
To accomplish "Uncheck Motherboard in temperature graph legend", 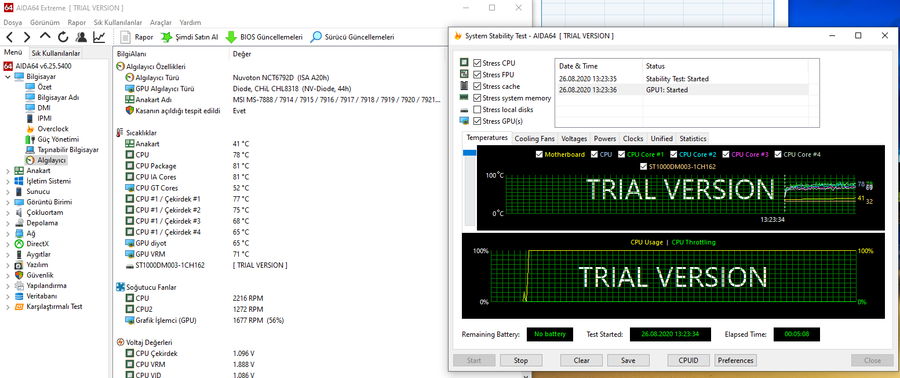I will coord(539,154).
